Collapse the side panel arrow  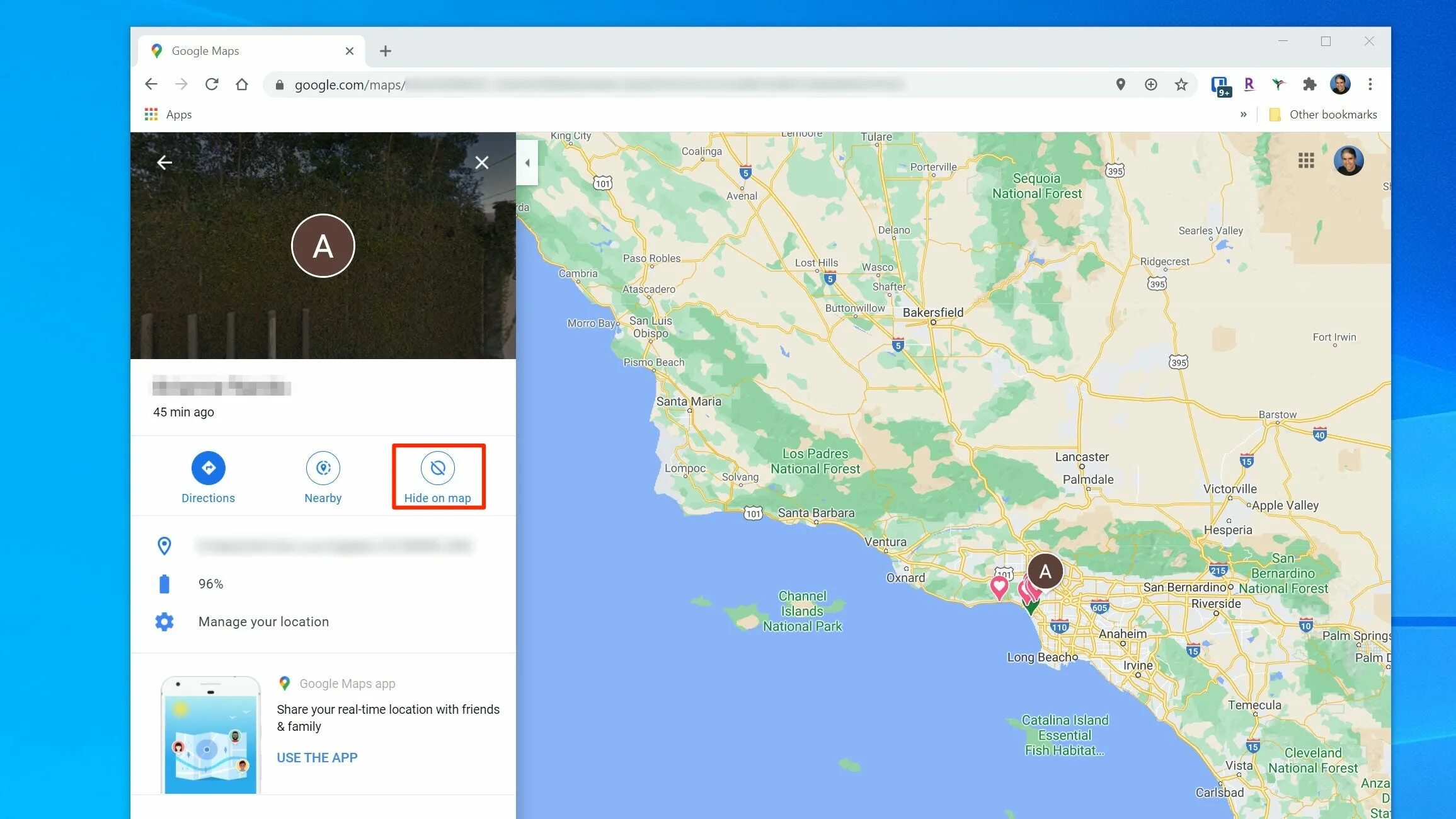(x=527, y=163)
